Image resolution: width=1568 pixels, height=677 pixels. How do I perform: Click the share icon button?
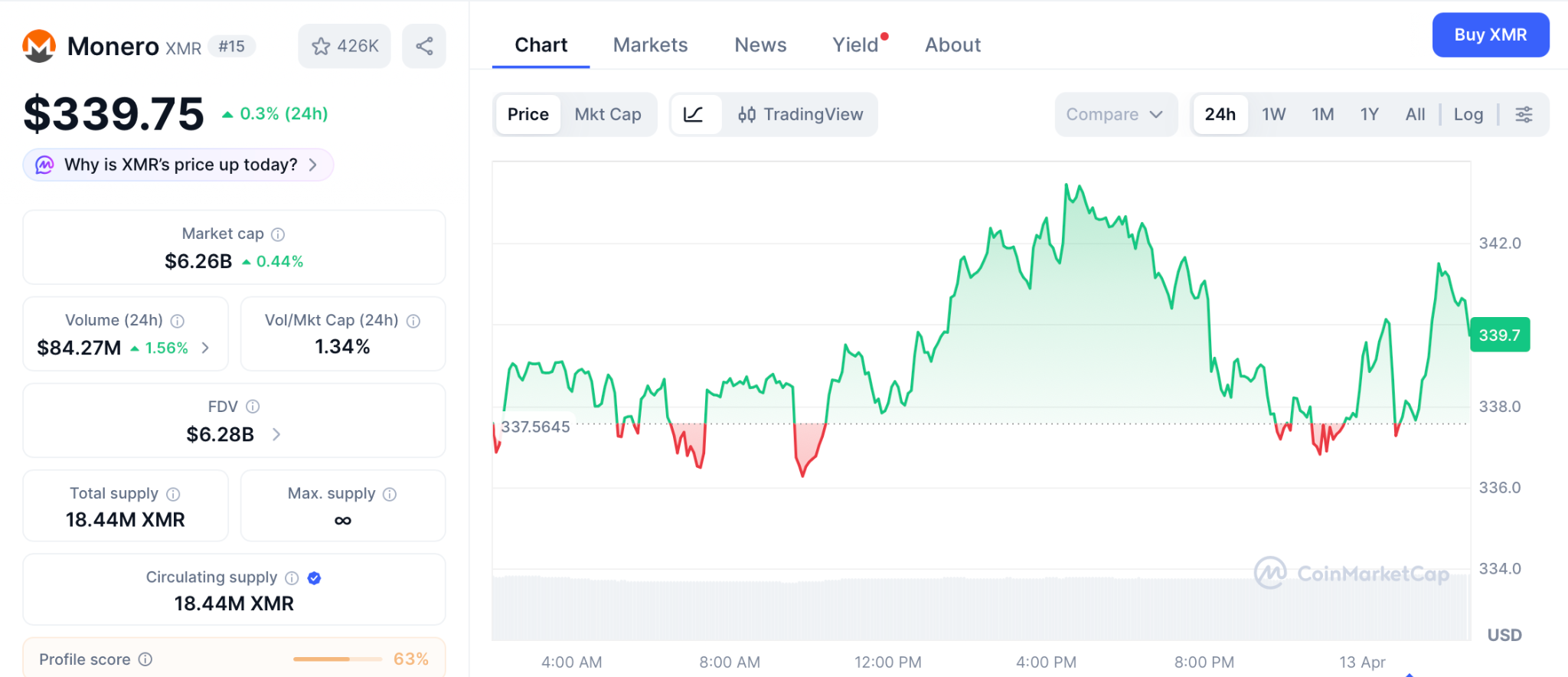pyautogui.click(x=424, y=47)
